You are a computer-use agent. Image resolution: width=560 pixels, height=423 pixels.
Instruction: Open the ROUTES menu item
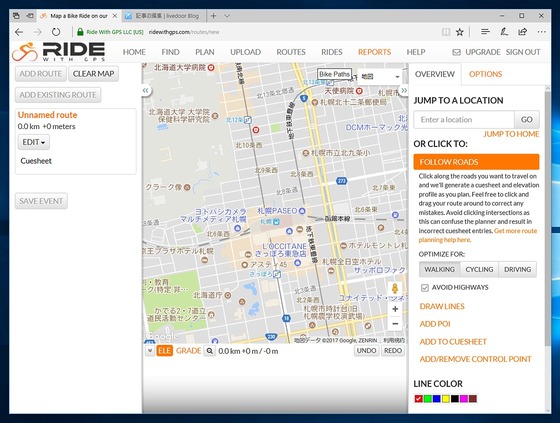point(291,52)
